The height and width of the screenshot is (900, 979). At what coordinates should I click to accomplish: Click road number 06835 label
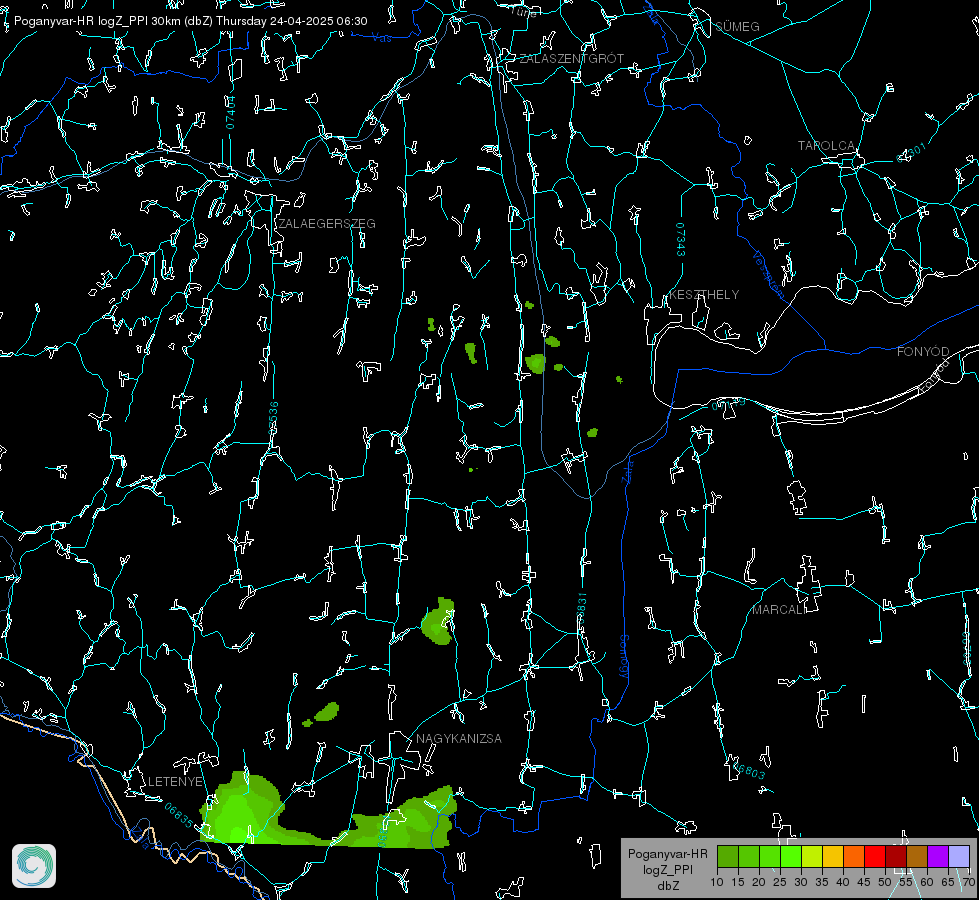[179, 816]
